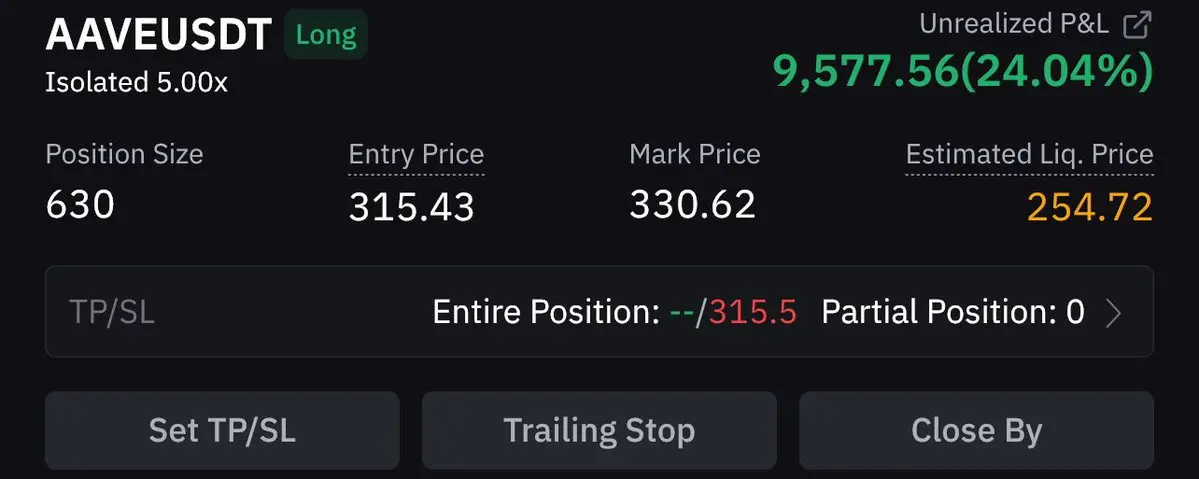
Task: Click the green 9,577.56(24.04%) profit value
Action: [x=963, y=73]
